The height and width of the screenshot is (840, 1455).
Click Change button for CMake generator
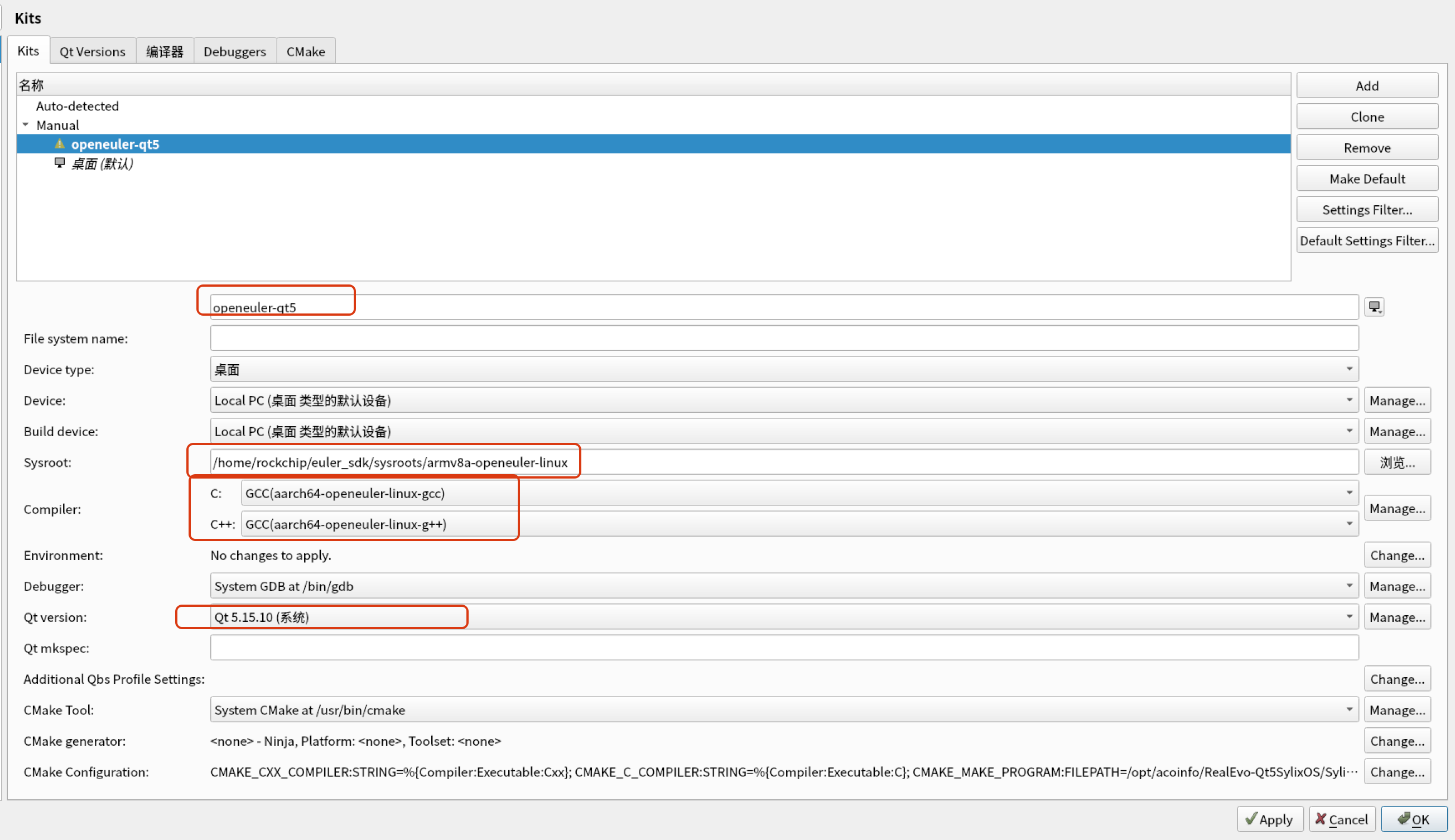tap(1397, 741)
